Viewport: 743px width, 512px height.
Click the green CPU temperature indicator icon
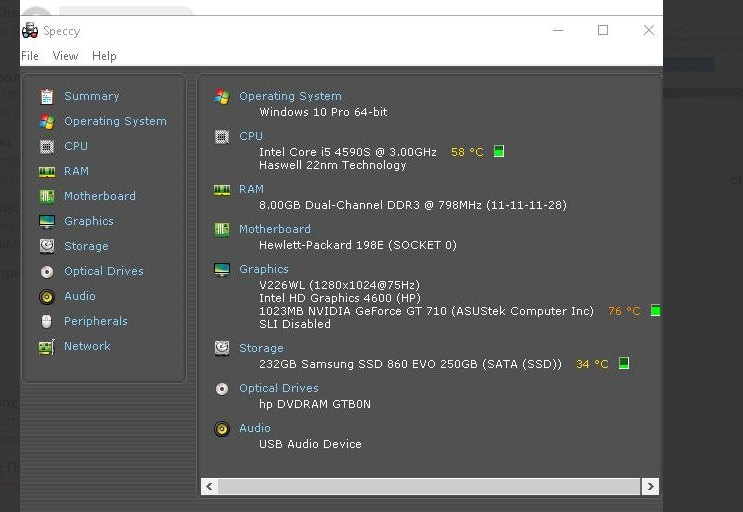pos(498,152)
